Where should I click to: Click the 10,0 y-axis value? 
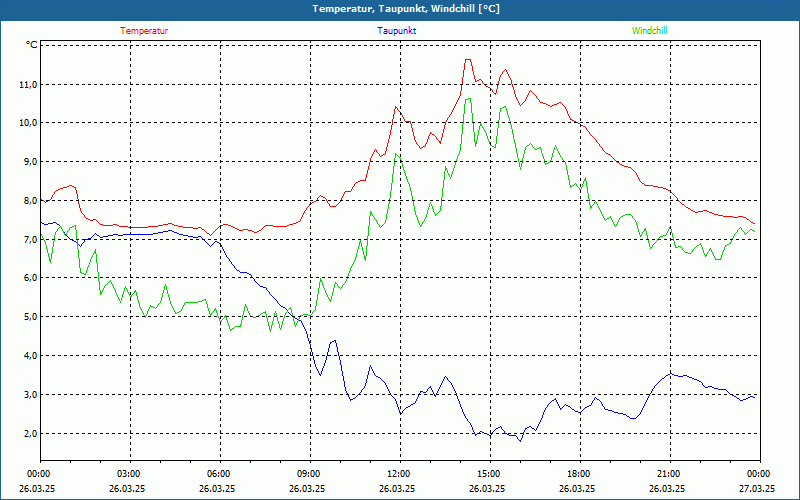click(x=29, y=123)
